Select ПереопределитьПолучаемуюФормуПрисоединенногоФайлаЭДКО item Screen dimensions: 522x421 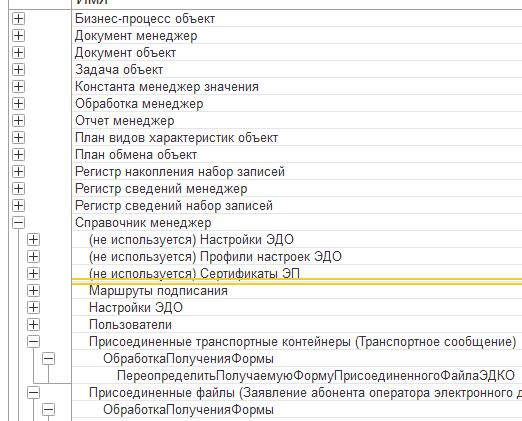click(x=316, y=376)
